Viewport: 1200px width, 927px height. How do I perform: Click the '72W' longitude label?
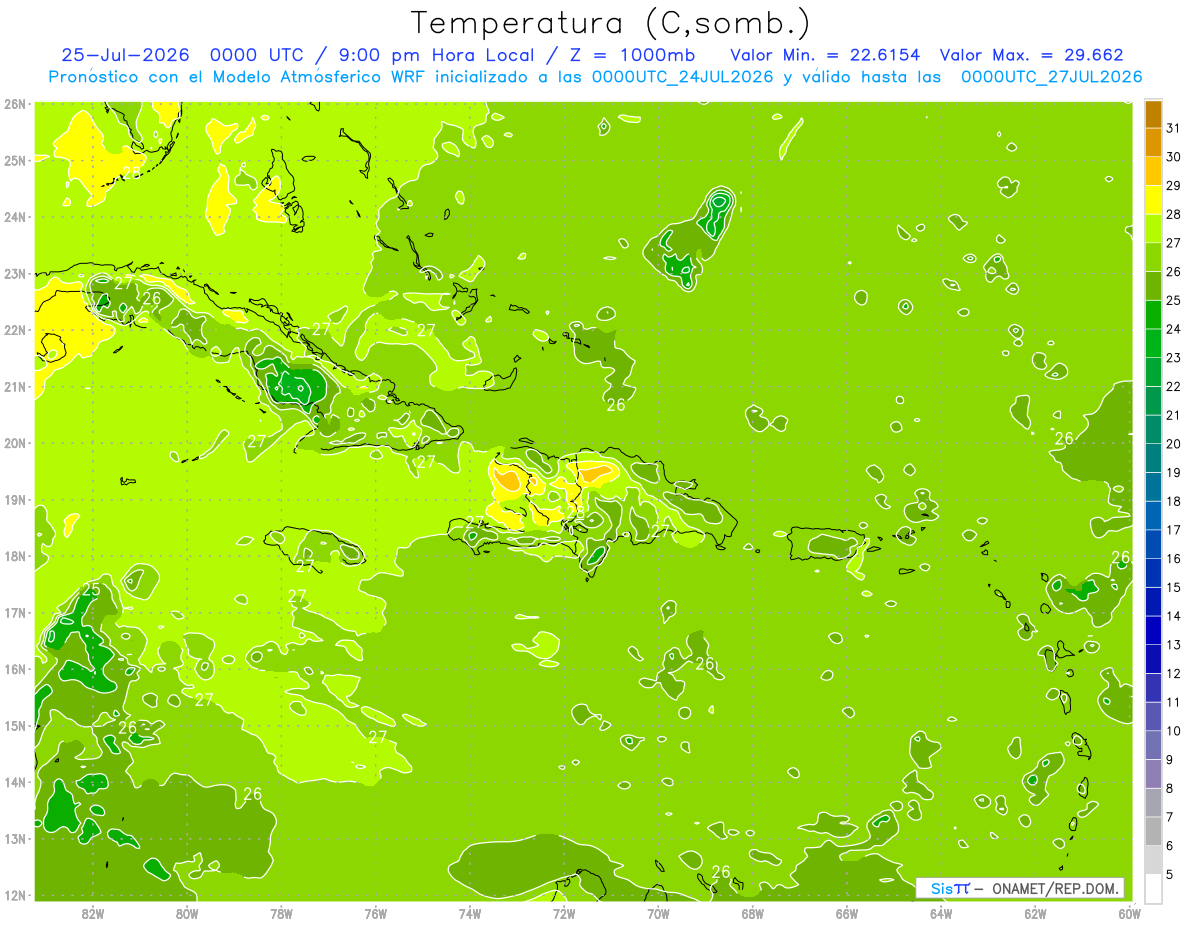point(564,913)
